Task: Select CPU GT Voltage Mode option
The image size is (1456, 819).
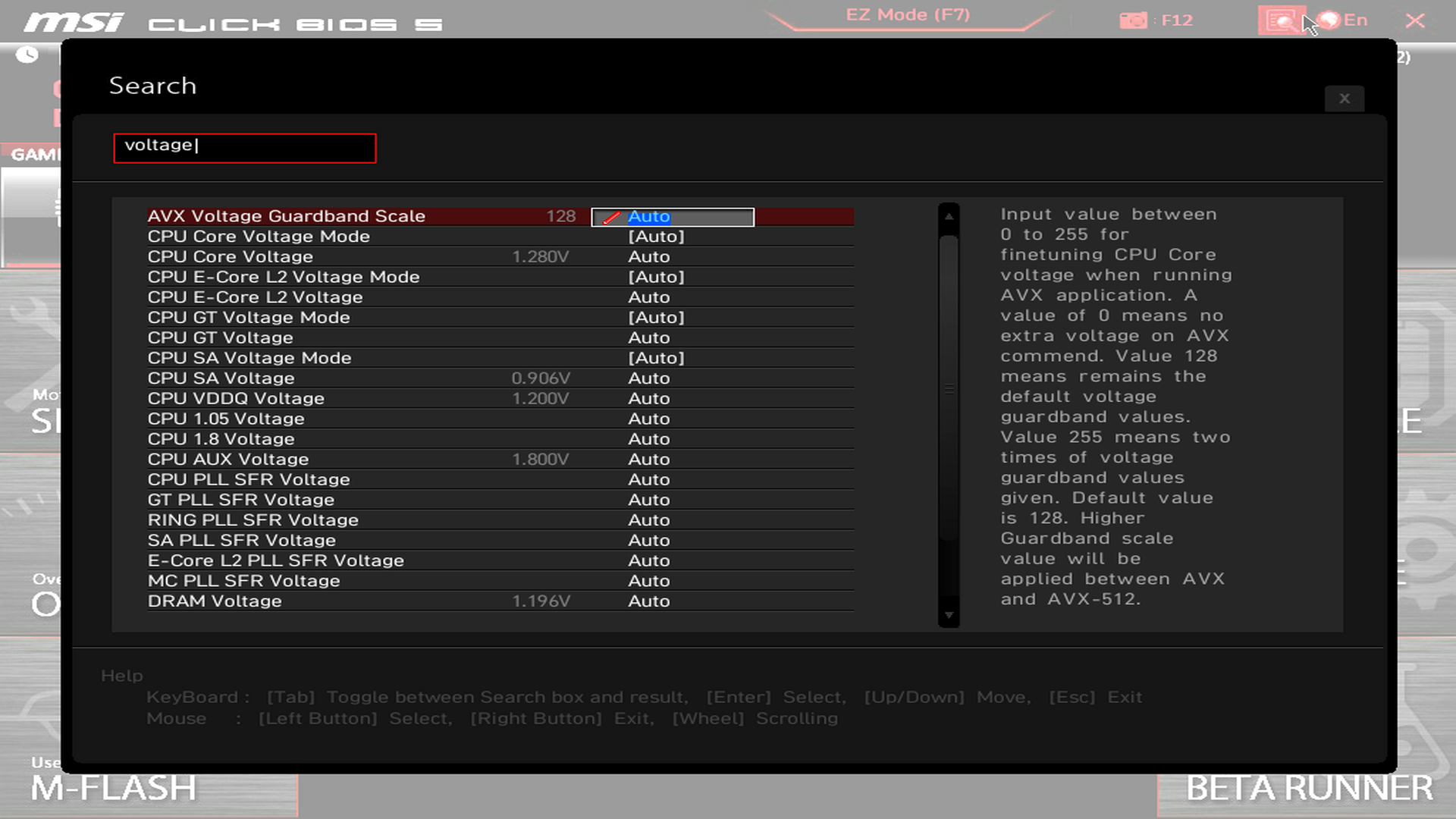Action: (x=249, y=317)
